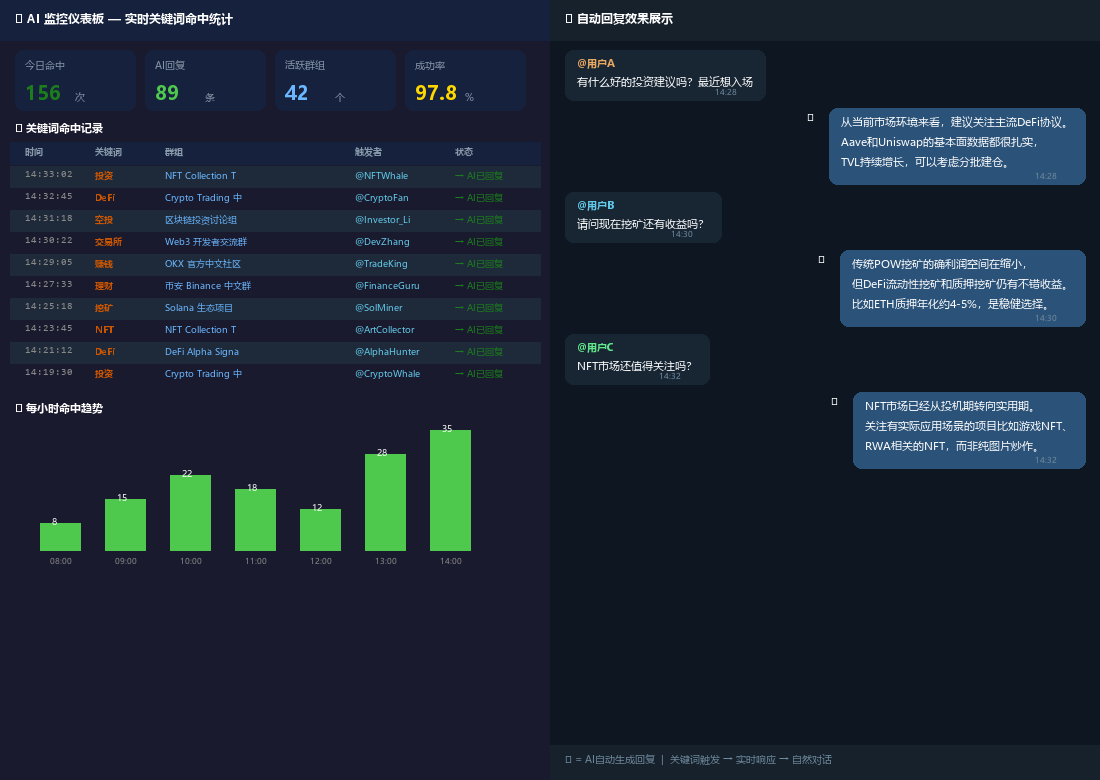Click the 关键词 column header
The height and width of the screenshot is (780, 1100).
[108, 152]
